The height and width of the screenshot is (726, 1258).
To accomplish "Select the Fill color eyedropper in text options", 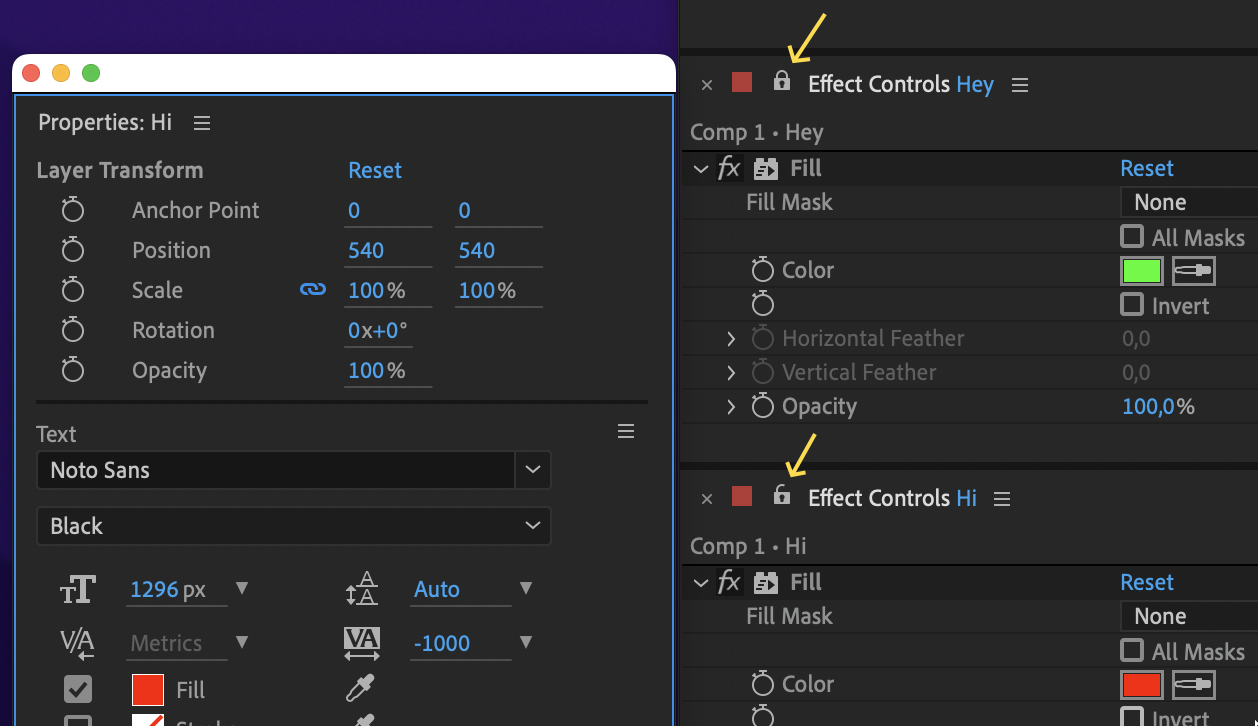I will pos(360,689).
